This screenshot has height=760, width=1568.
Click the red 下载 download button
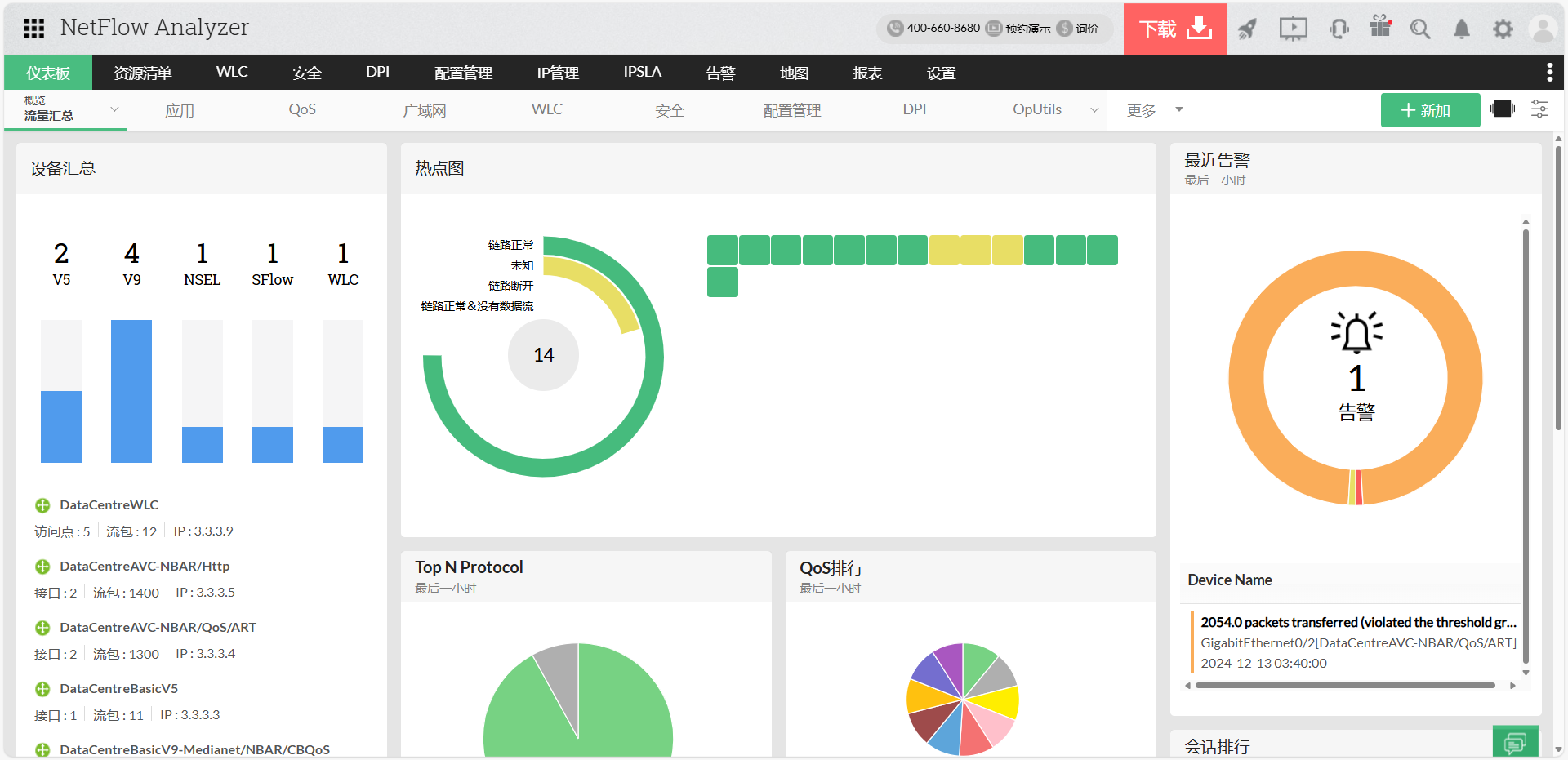[1175, 29]
